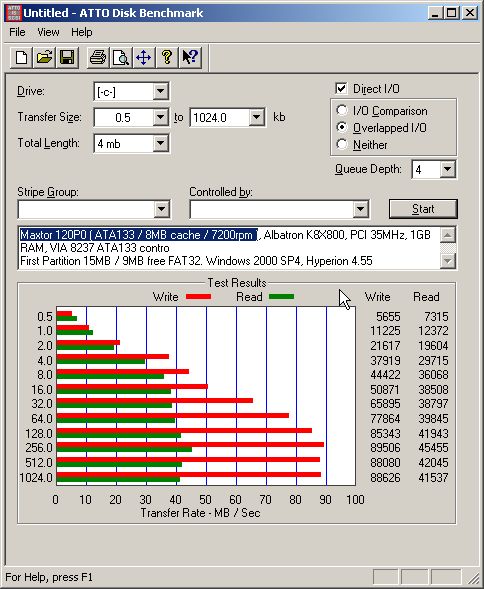Image resolution: width=484 pixels, height=589 pixels.
Task: Select the I/O Comparison radio button
Action: point(342,110)
